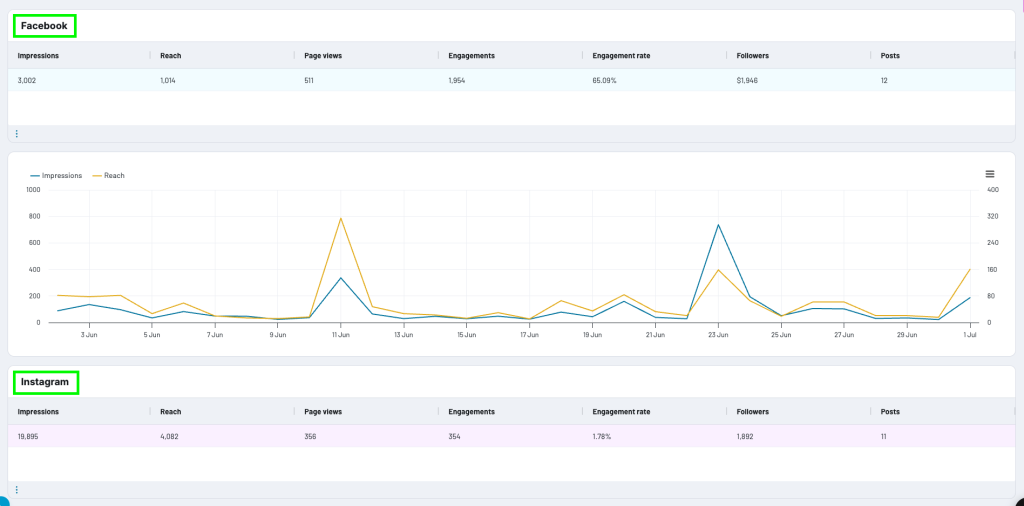1024x506 pixels.
Task: Click Facebook Posts column header
Action: pyautogui.click(x=890, y=56)
